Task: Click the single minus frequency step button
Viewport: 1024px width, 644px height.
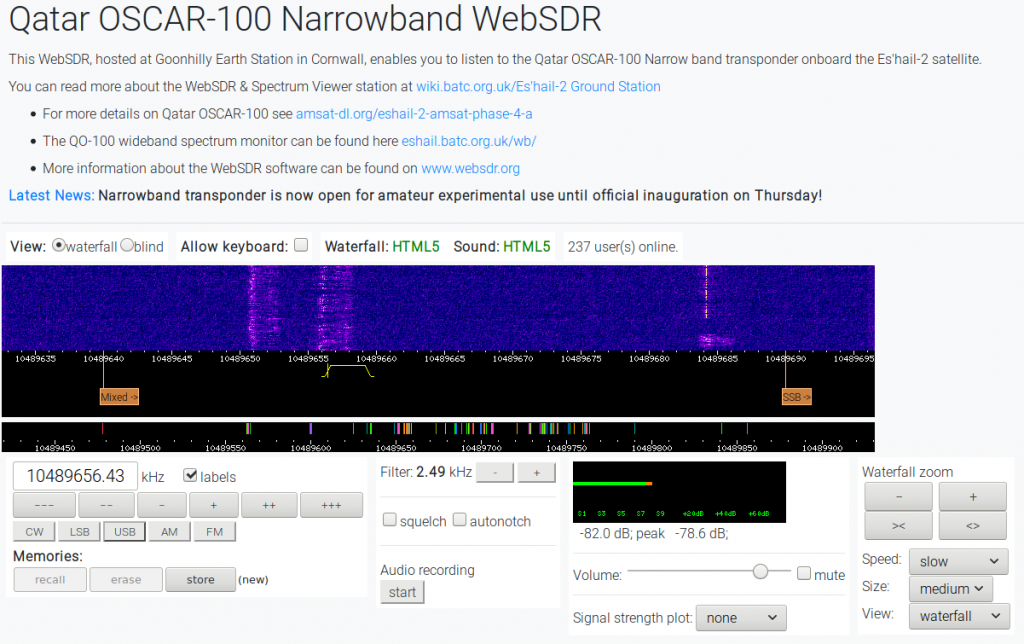Action: (x=162, y=505)
